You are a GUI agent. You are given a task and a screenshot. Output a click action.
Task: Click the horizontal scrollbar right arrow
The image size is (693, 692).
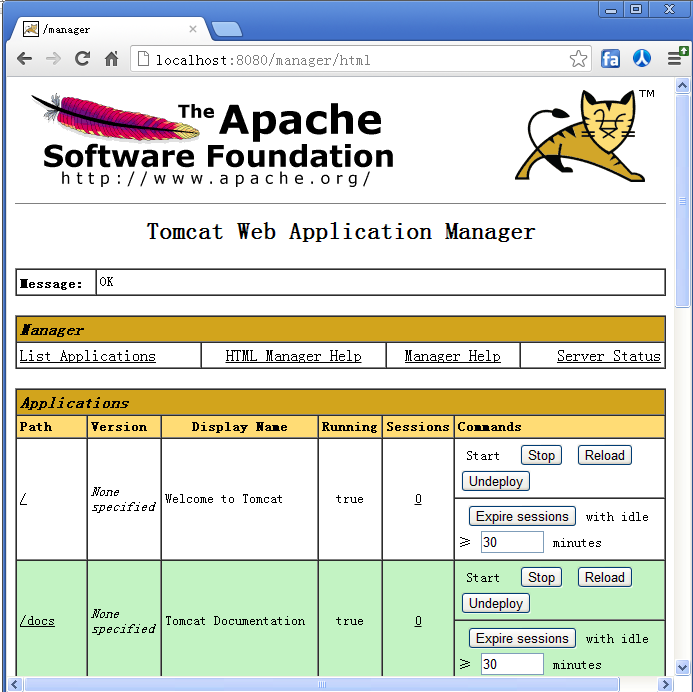point(665,684)
